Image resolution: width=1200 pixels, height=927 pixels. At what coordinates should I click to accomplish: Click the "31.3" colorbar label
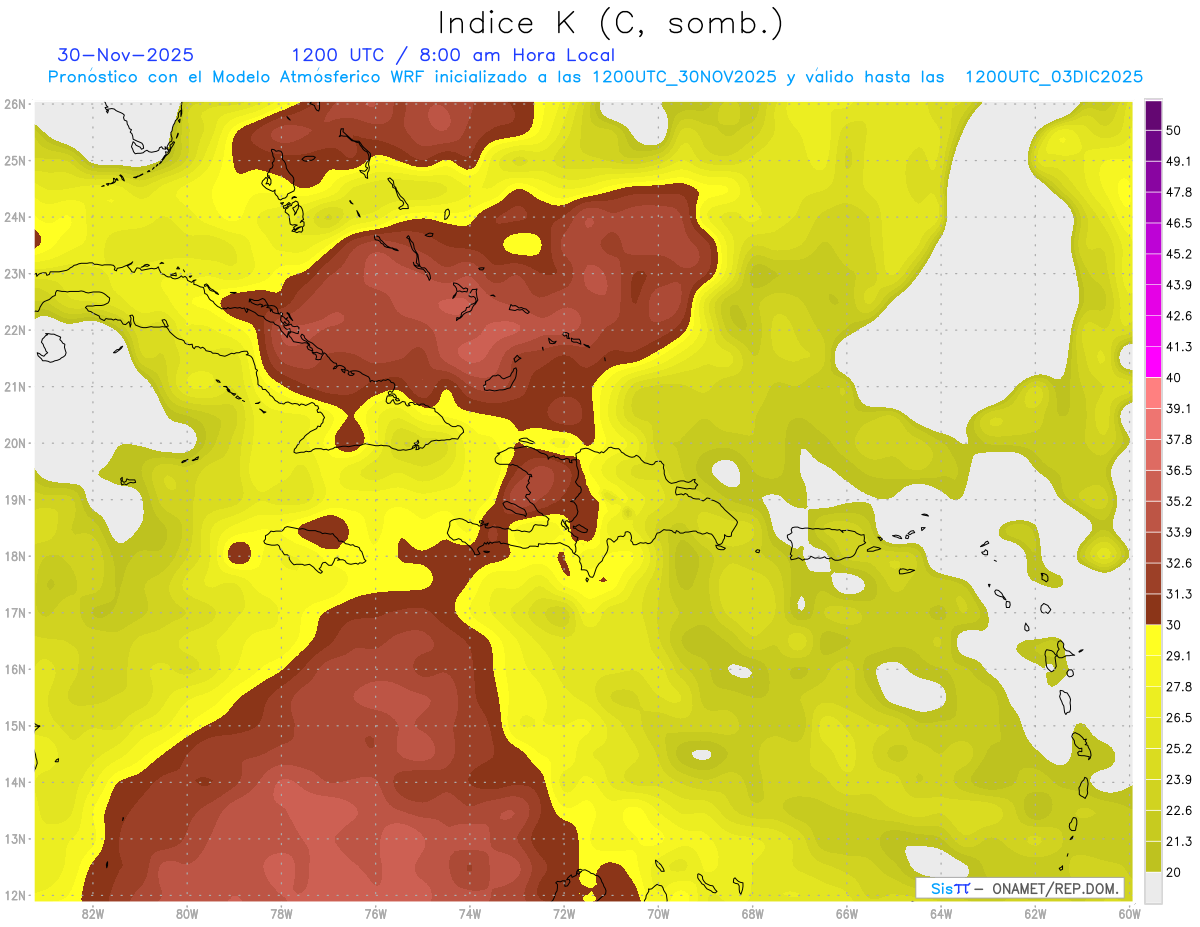[x=1179, y=594]
